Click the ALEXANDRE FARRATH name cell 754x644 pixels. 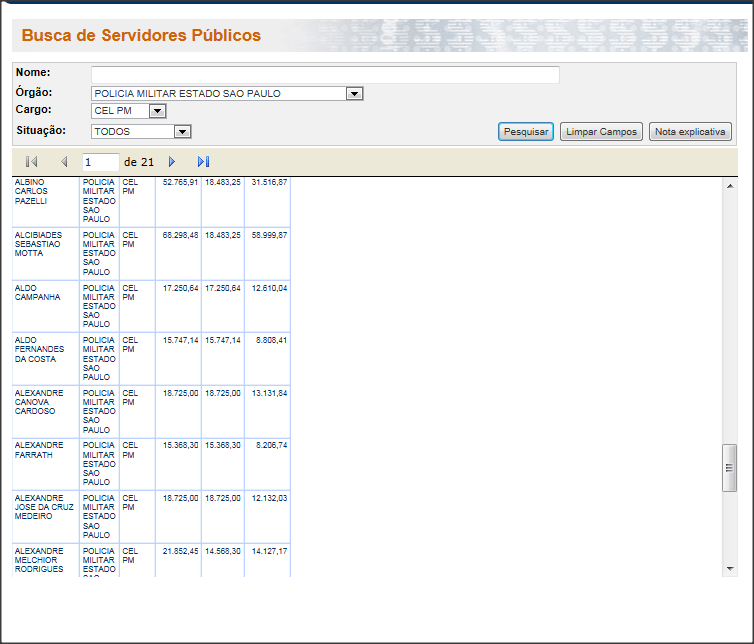[39, 450]
